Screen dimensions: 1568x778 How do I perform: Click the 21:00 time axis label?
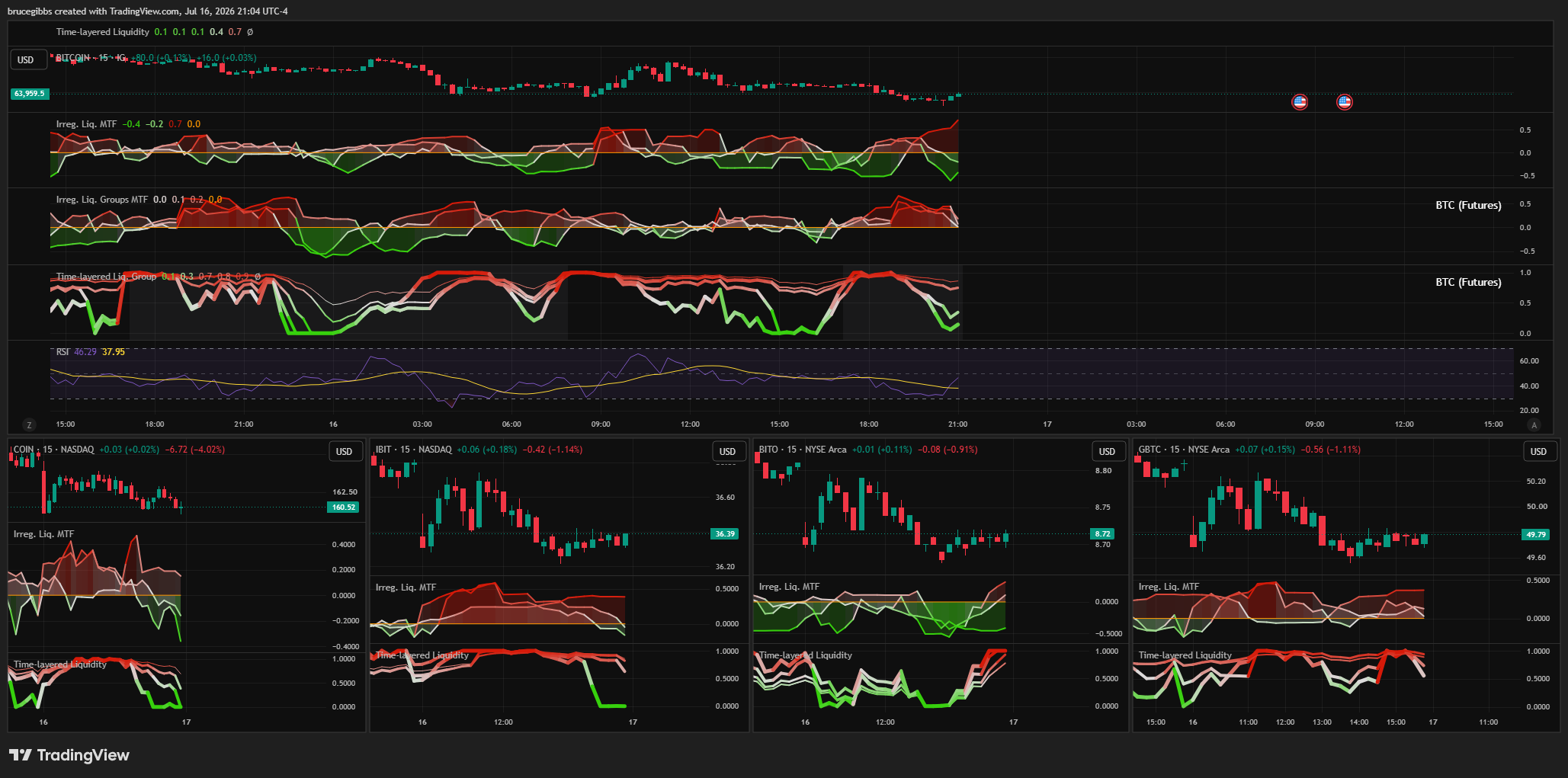point(957,424)
